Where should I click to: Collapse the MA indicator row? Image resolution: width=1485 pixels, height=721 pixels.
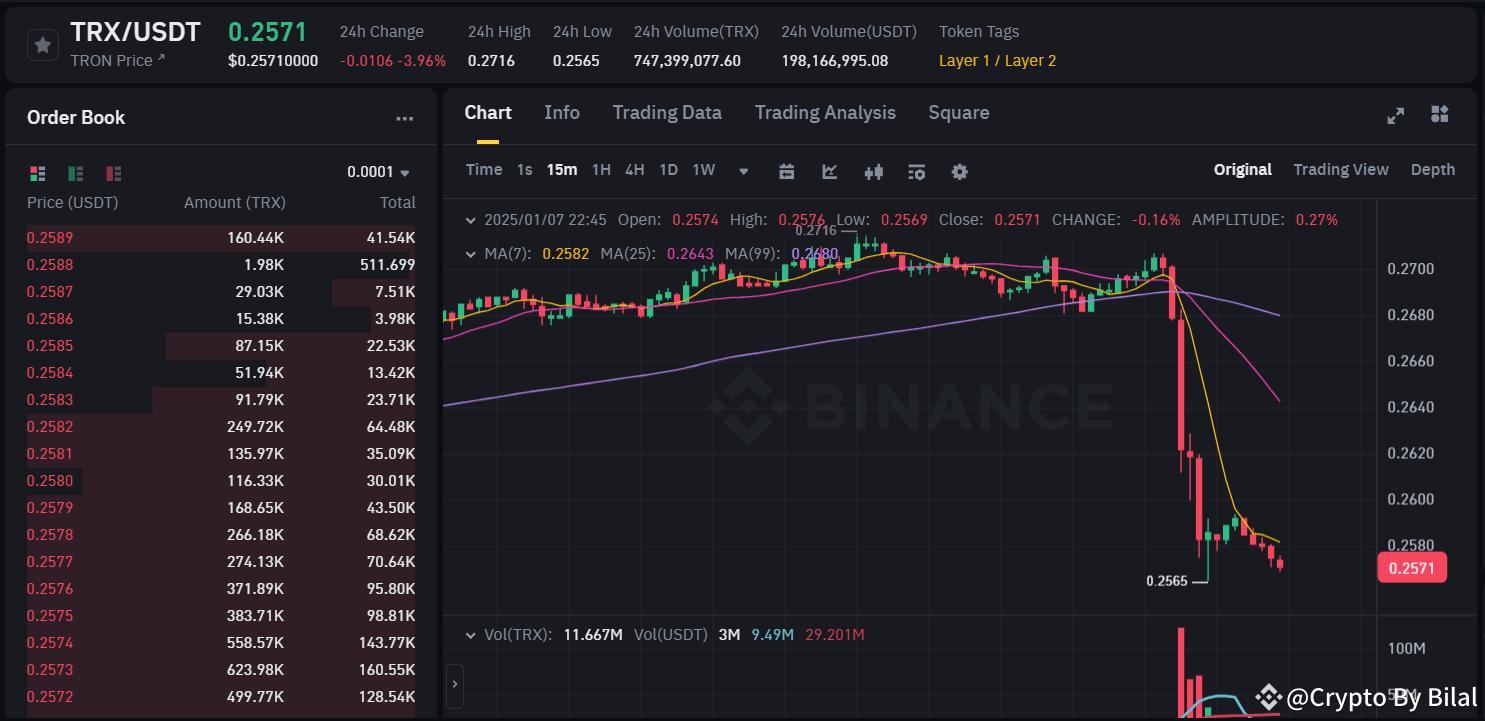point(470,254)
